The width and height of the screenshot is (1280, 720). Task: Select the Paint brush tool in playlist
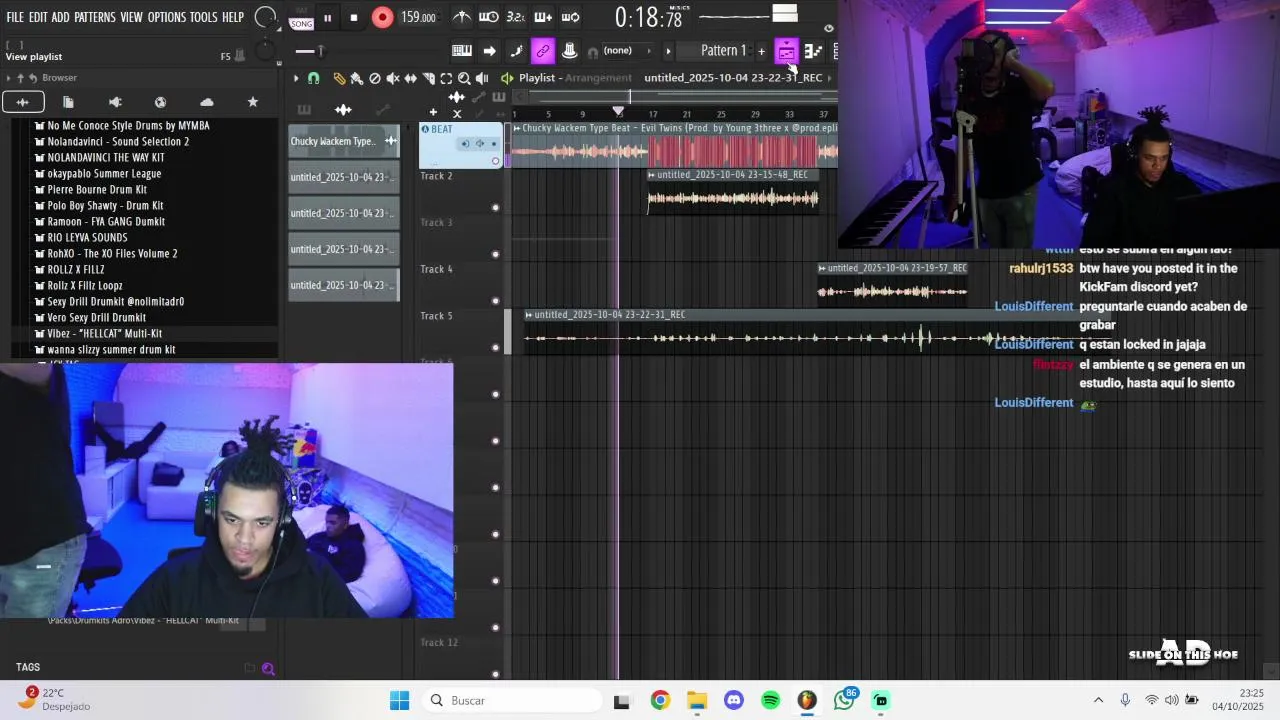point(356,78)
